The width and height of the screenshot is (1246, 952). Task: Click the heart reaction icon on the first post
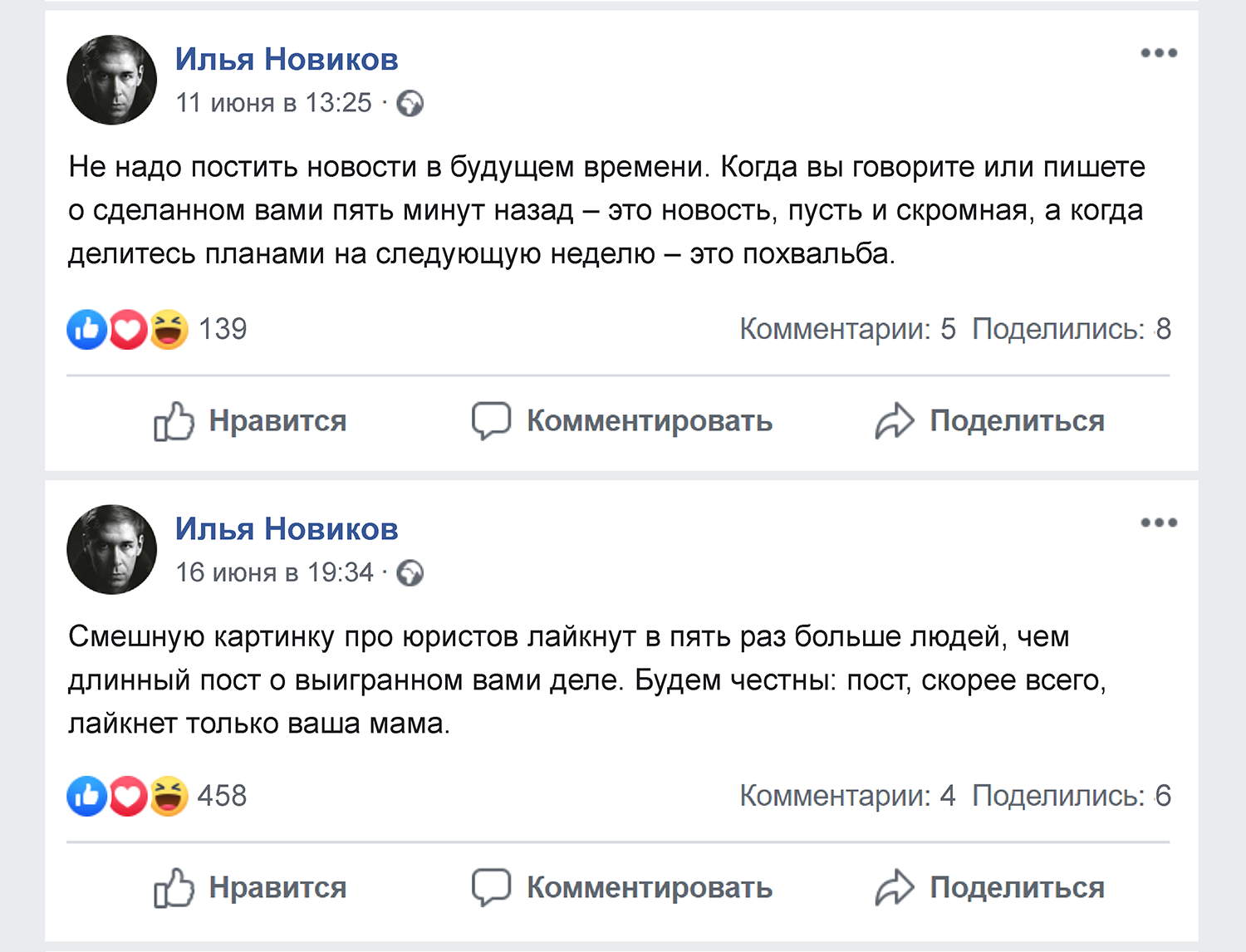click(128, 330)
